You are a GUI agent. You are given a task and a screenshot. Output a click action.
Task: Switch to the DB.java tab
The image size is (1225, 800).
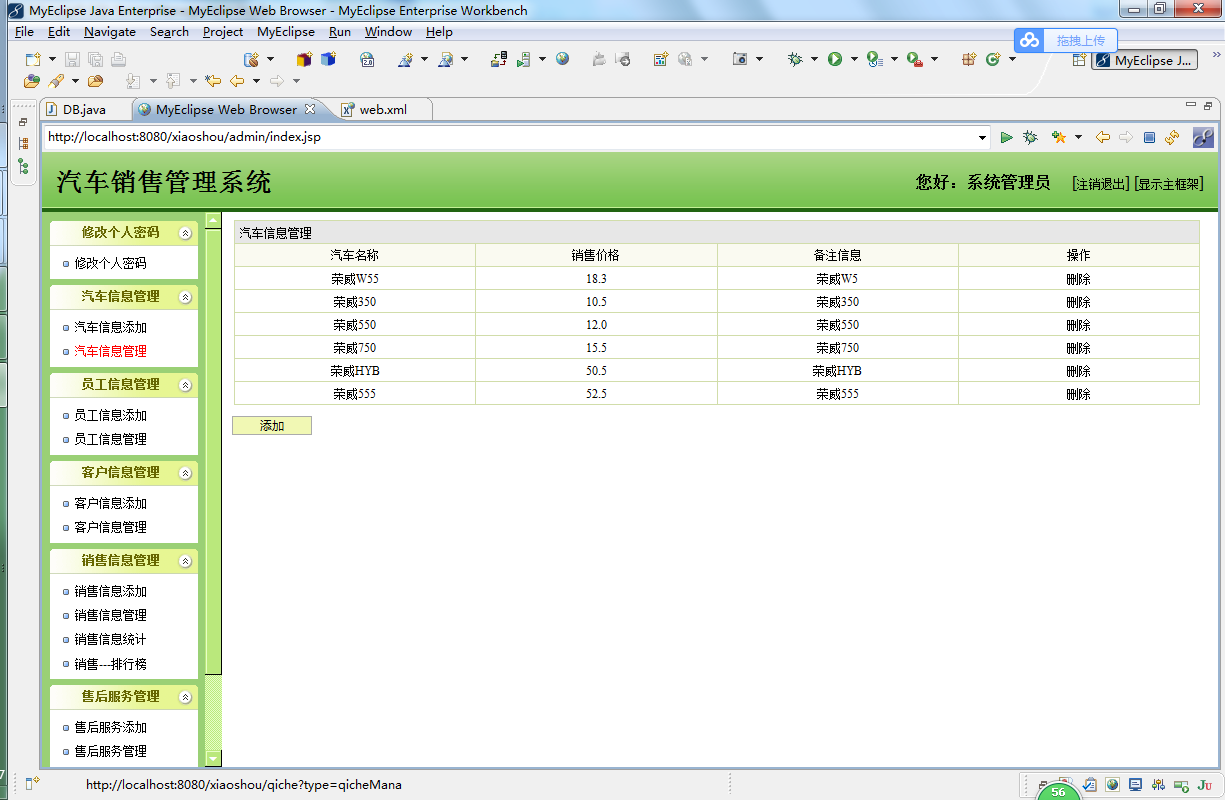(x=83, y=109)
